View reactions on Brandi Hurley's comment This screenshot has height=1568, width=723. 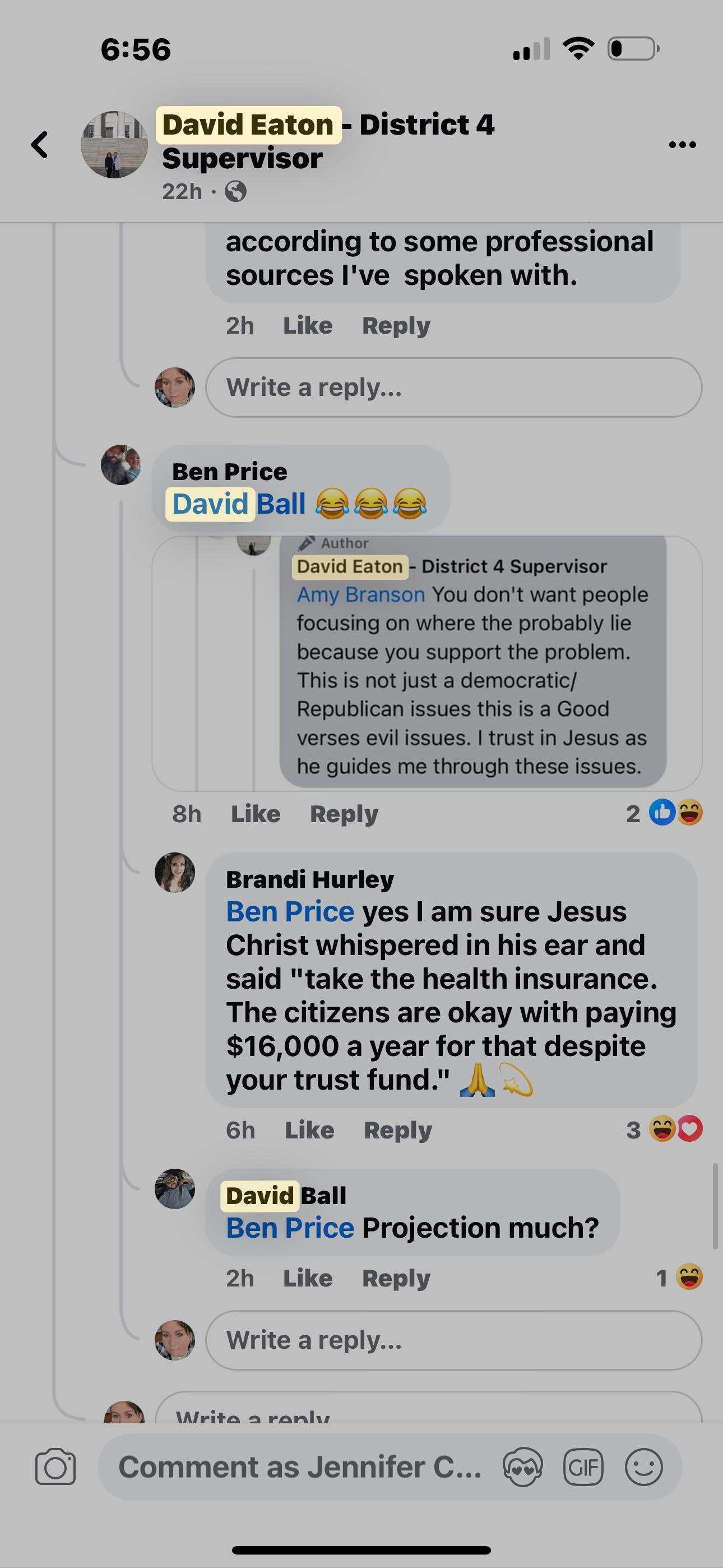pos(675,1130)
